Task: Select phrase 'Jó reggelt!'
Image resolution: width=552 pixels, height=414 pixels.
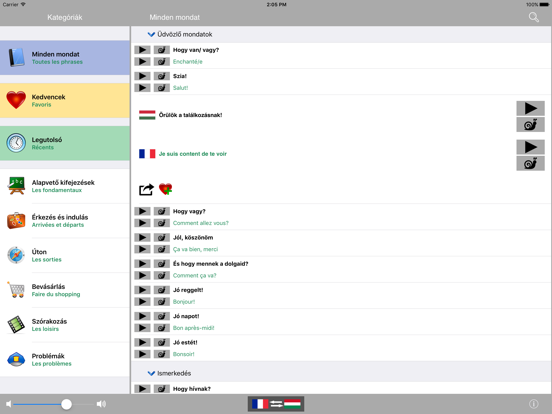Action: (x=188, y=290)
